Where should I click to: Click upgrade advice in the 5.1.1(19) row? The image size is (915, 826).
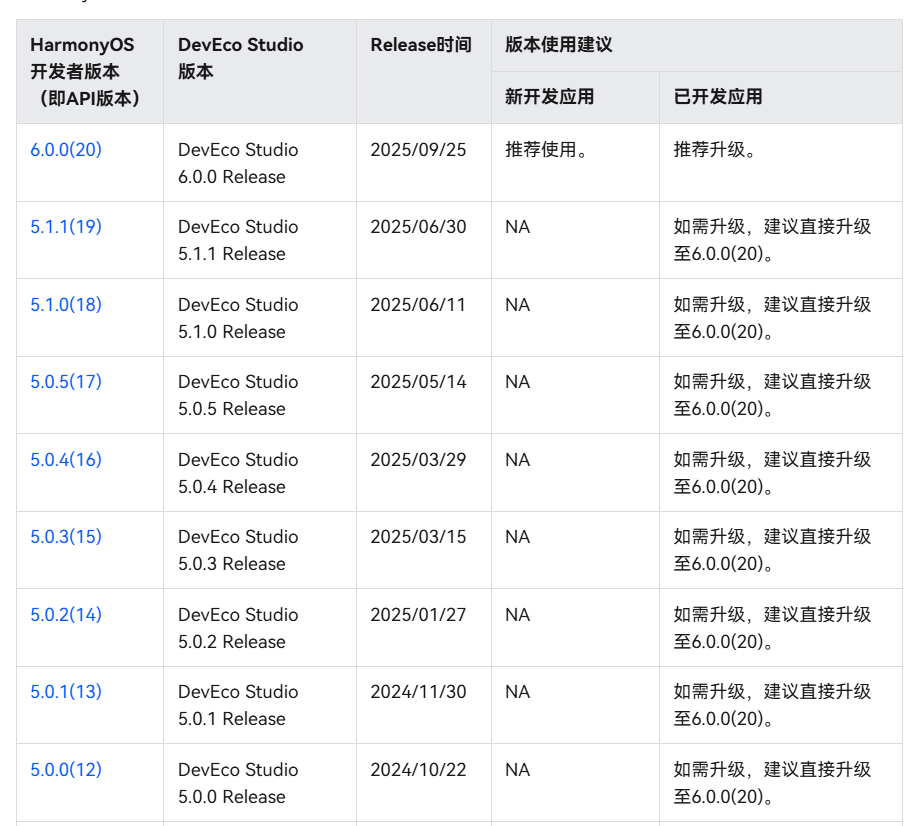click(x=772, y=240)
